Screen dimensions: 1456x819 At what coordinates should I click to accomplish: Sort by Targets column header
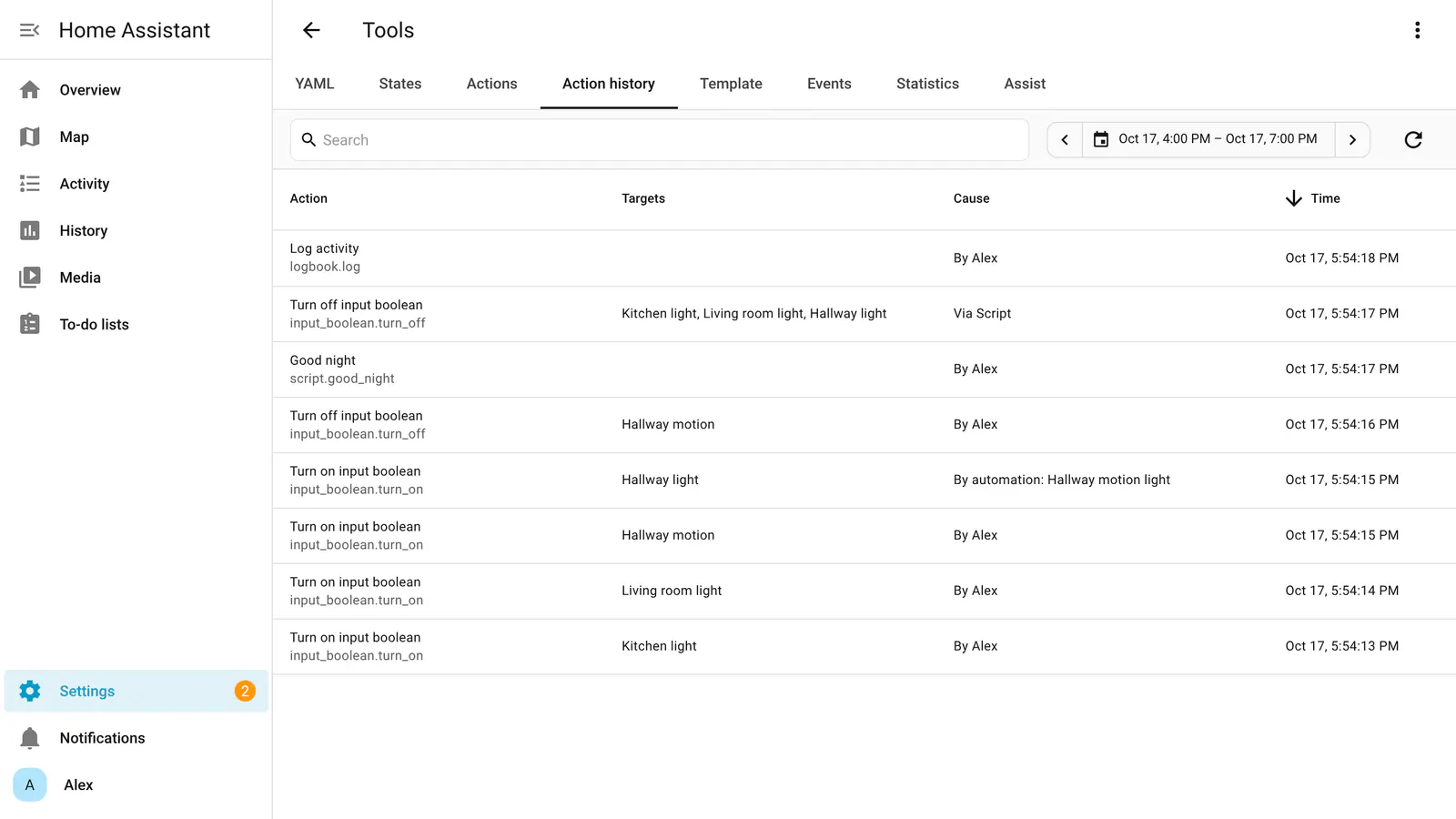[x=643, y=198]
